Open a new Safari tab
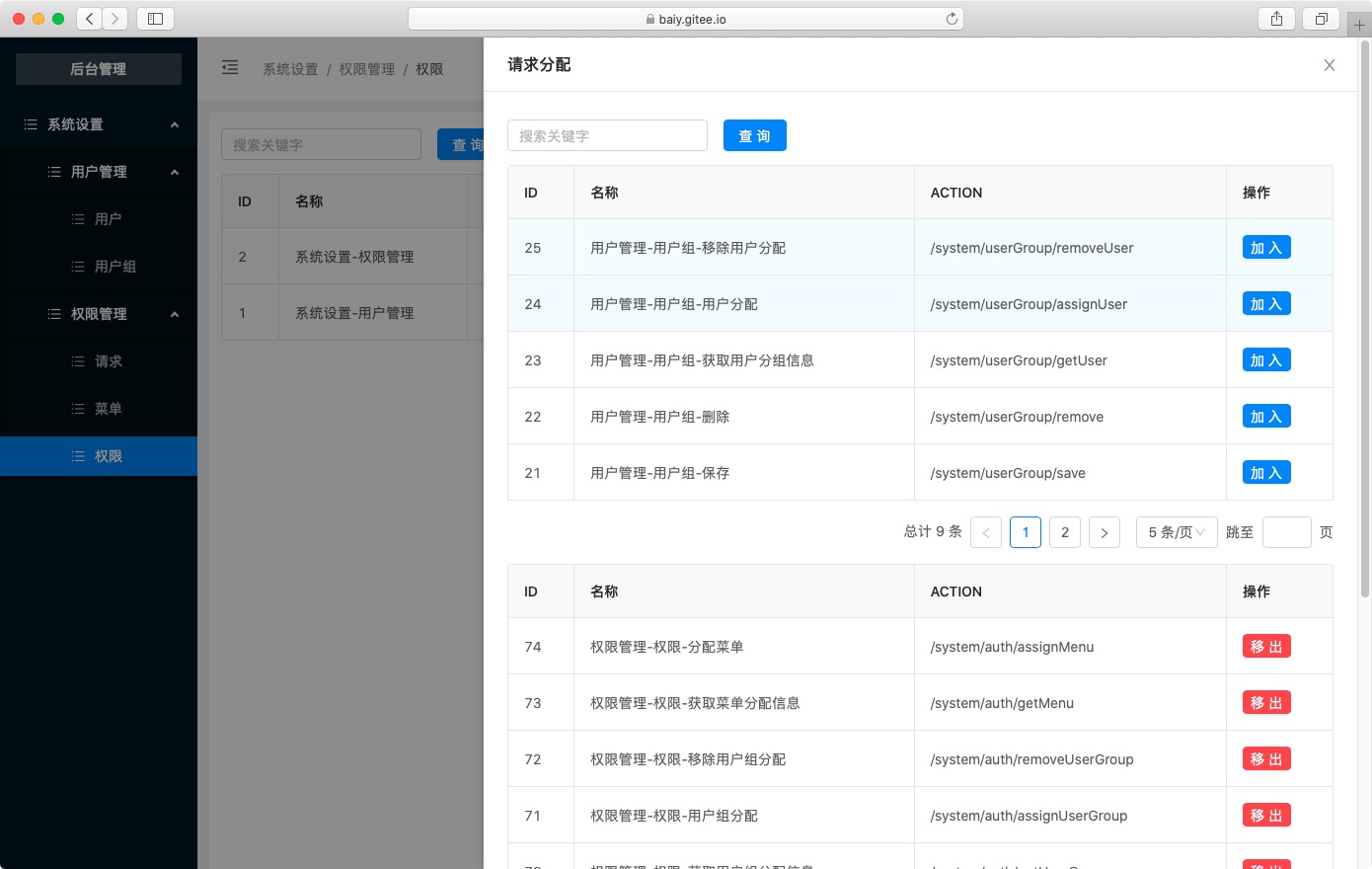Screen dimensions: 1372x869 (1359, 25)
